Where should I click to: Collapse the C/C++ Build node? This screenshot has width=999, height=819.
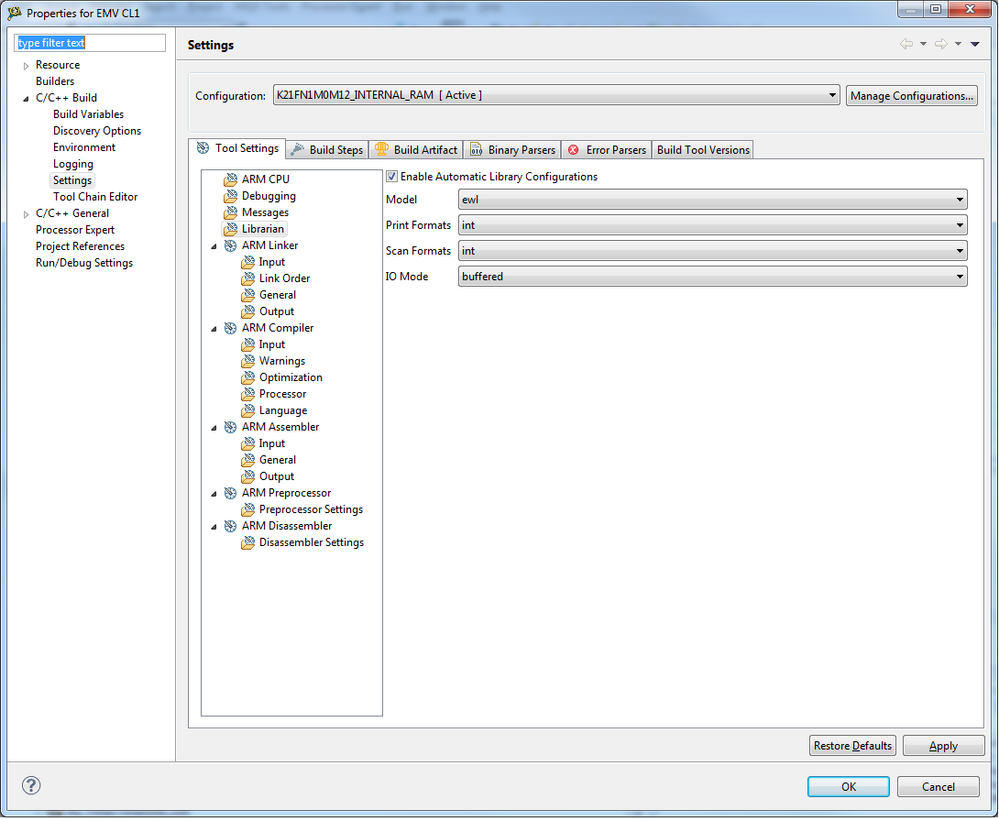pyautogui.click(x=26, y=99)
